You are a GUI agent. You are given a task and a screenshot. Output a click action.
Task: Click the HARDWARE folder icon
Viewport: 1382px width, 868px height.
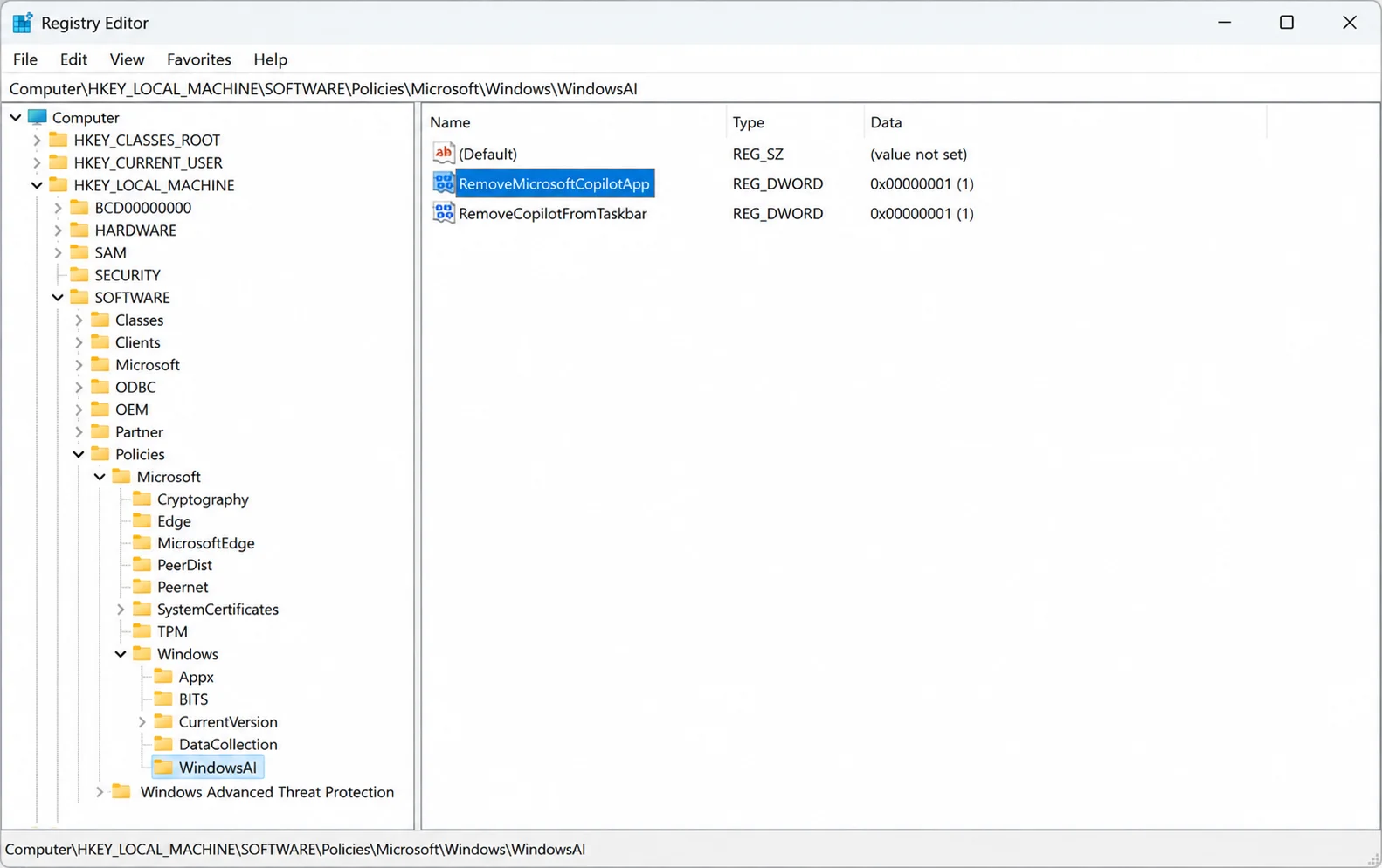[x=79, y=231]
